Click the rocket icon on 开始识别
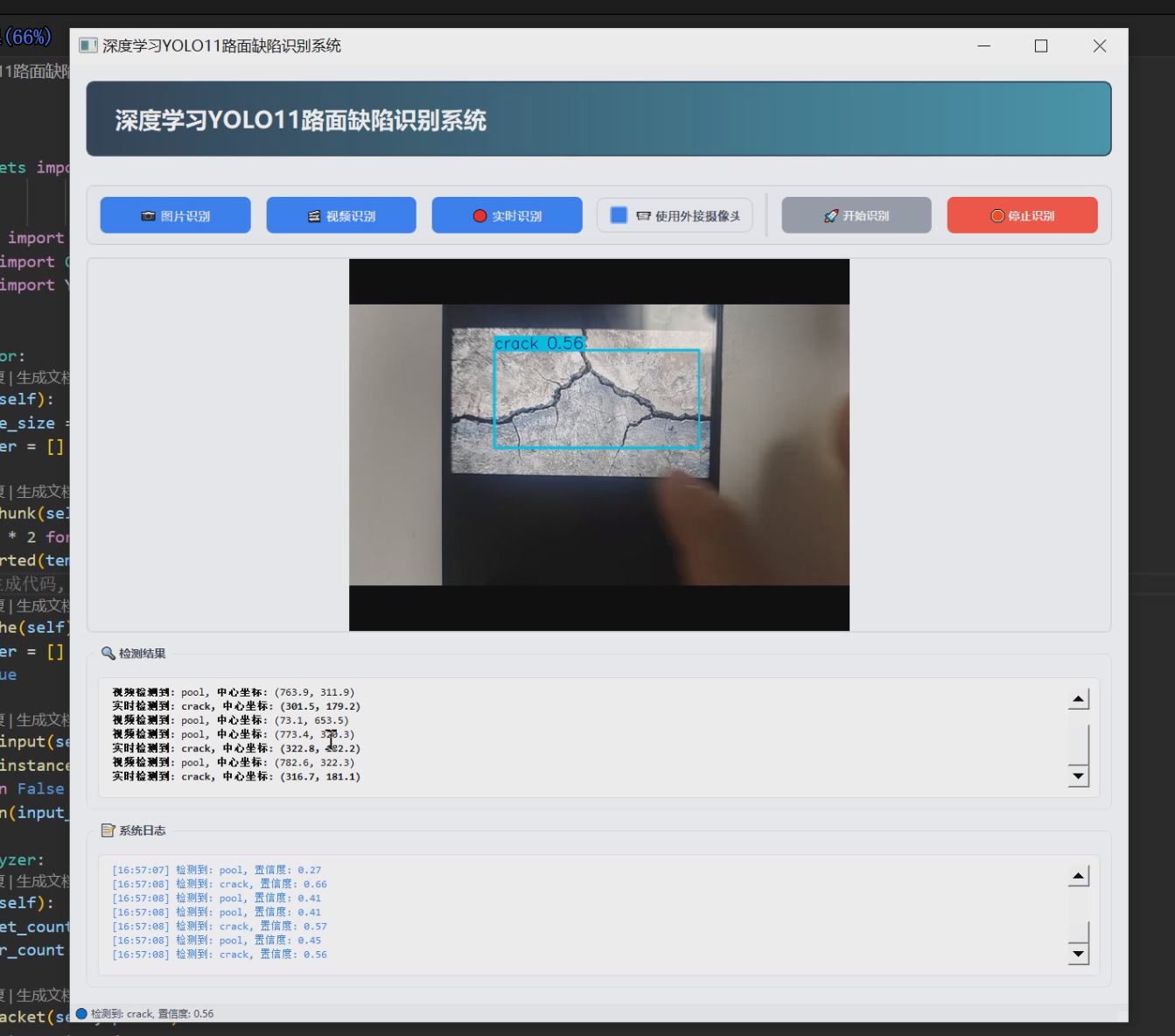This screenshot has width=1175, height=1036. [x=831, y=216]
